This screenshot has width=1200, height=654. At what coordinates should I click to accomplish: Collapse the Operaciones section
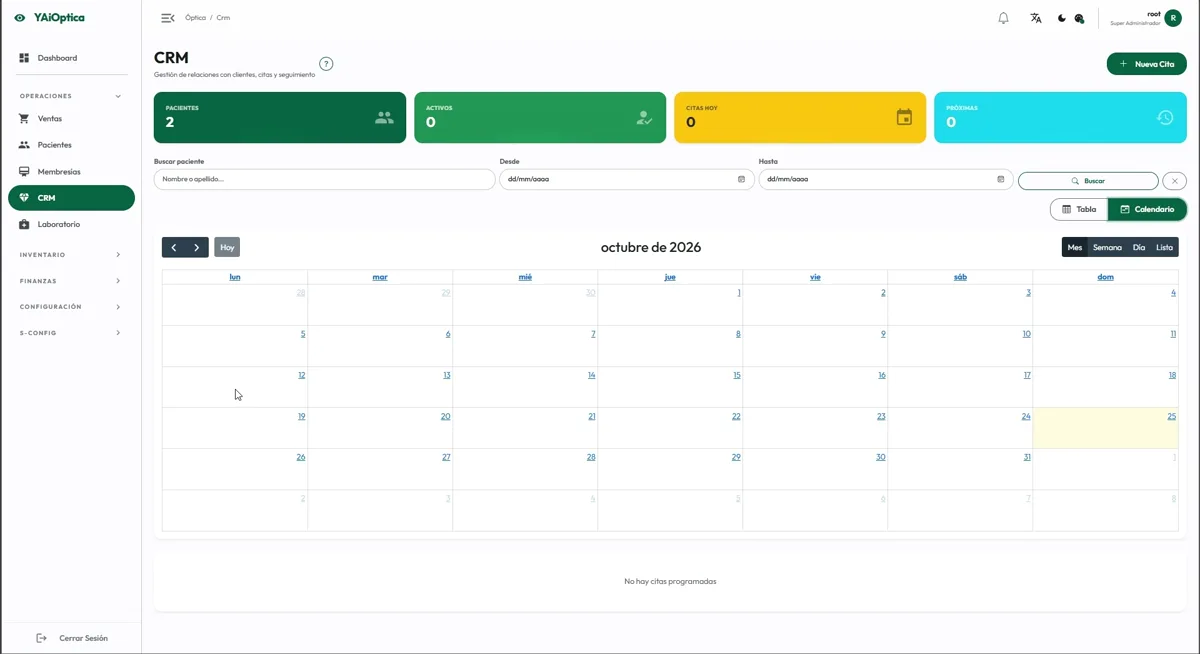pyautogui.click(x=69, y=96)
